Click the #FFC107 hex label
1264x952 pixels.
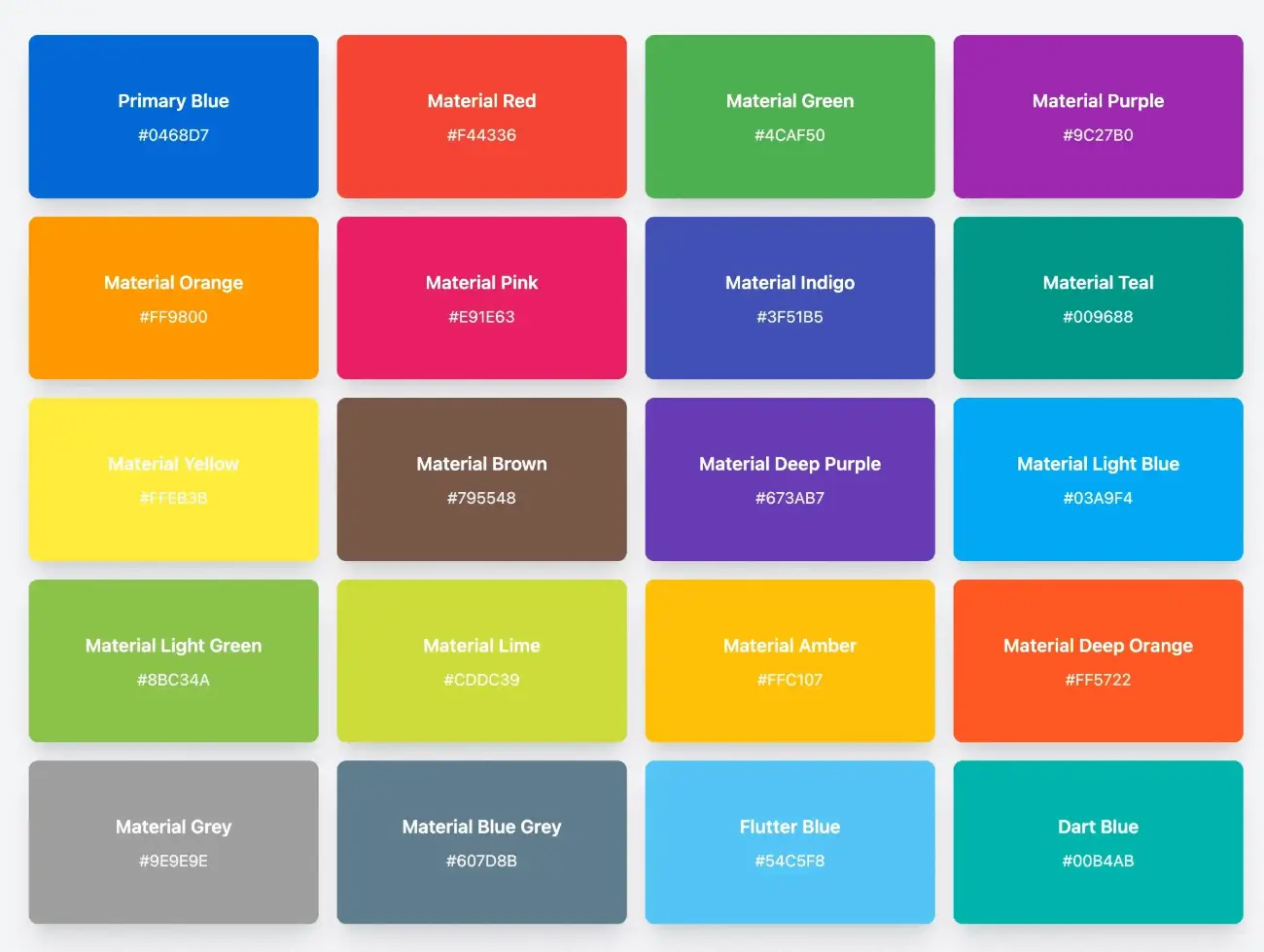click(x=790, y=680)
